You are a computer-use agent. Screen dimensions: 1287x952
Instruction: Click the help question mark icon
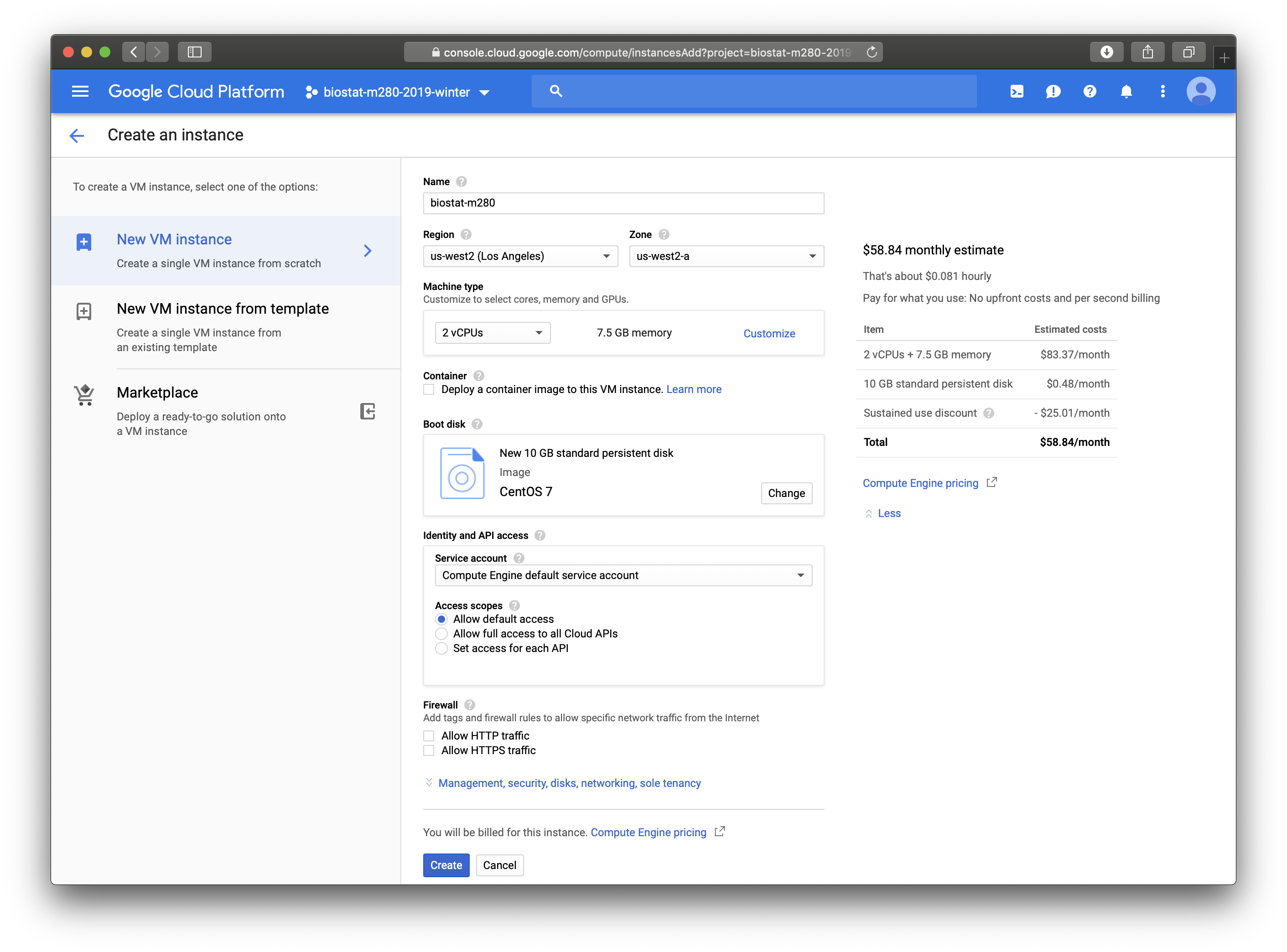pos(1090,92)
